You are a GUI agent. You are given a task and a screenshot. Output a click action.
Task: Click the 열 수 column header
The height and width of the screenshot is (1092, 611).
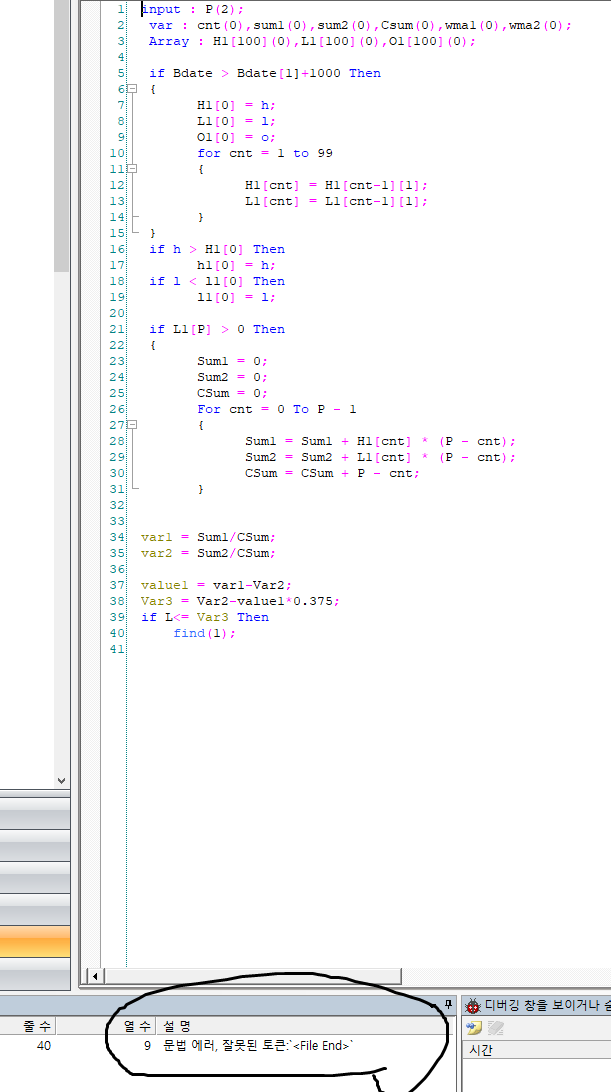click(x=136, y=1026)
